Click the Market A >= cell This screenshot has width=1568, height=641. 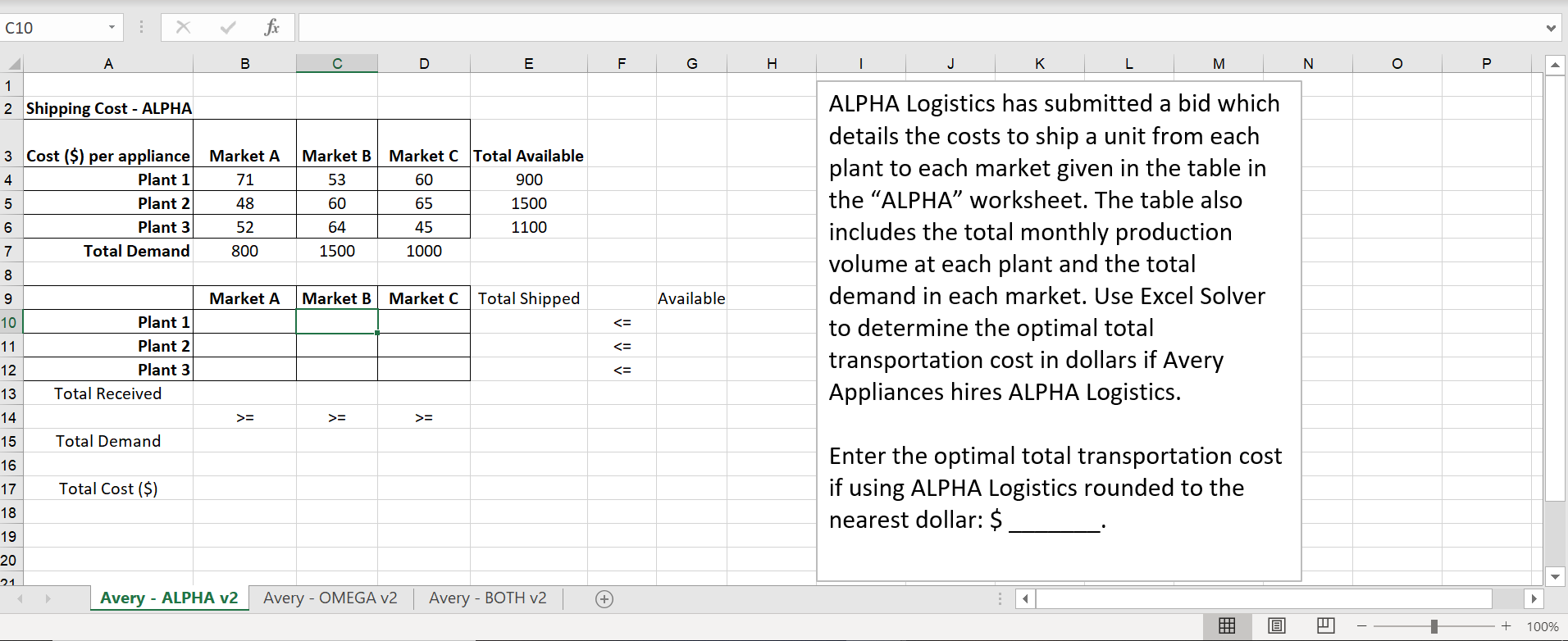tap(245, 417)
